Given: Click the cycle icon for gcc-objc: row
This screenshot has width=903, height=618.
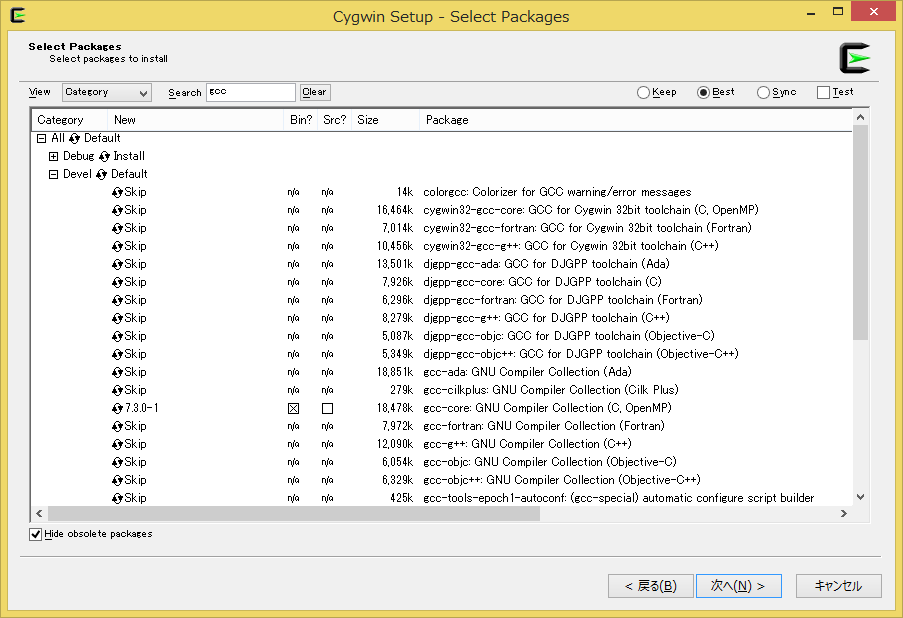Looking at the screenshot, I should tap(117, 462).
